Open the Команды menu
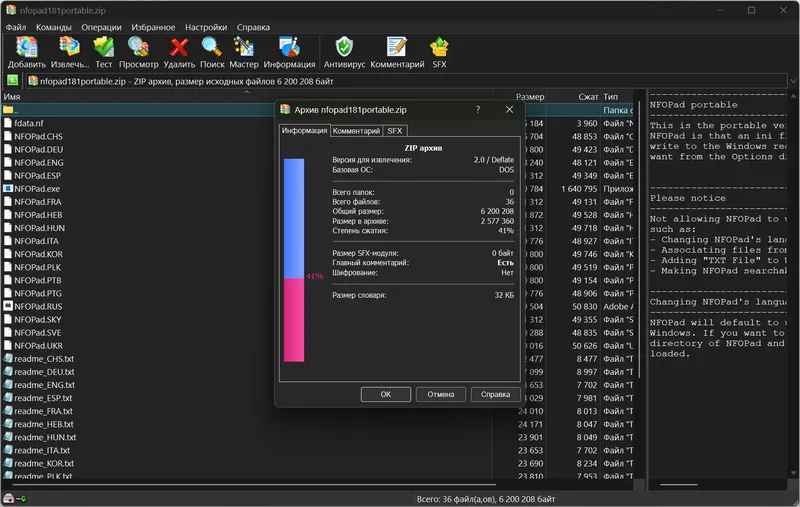 54,27
